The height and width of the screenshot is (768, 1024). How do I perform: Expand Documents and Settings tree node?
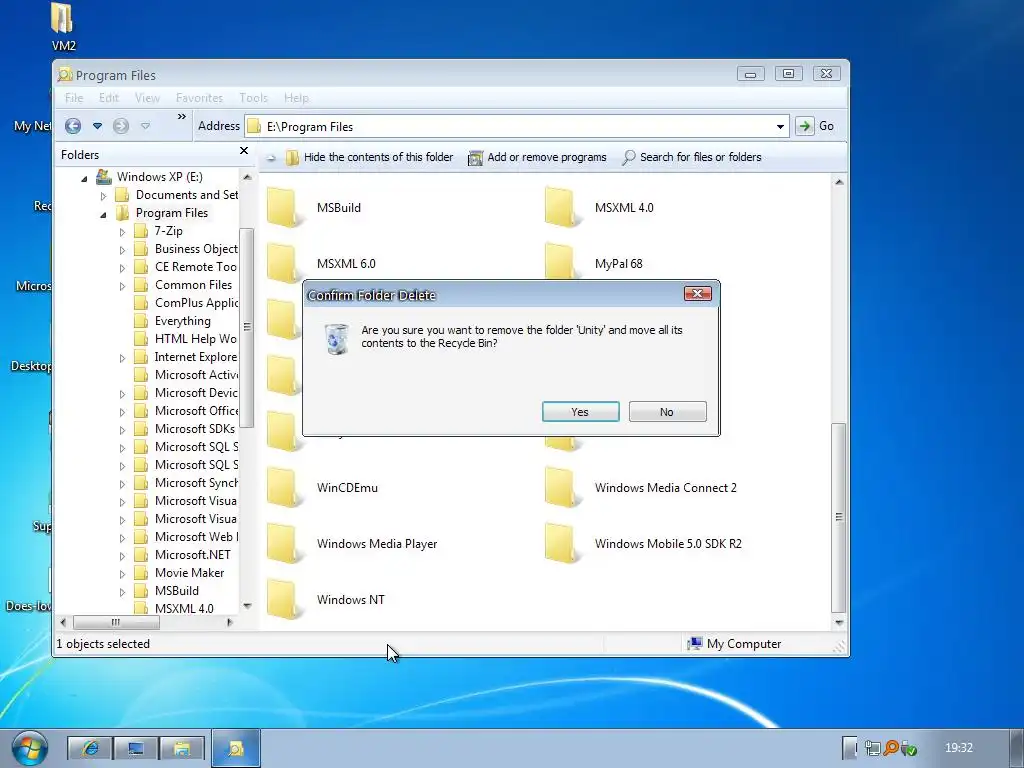pyautogui.click(x=103, y=196)
